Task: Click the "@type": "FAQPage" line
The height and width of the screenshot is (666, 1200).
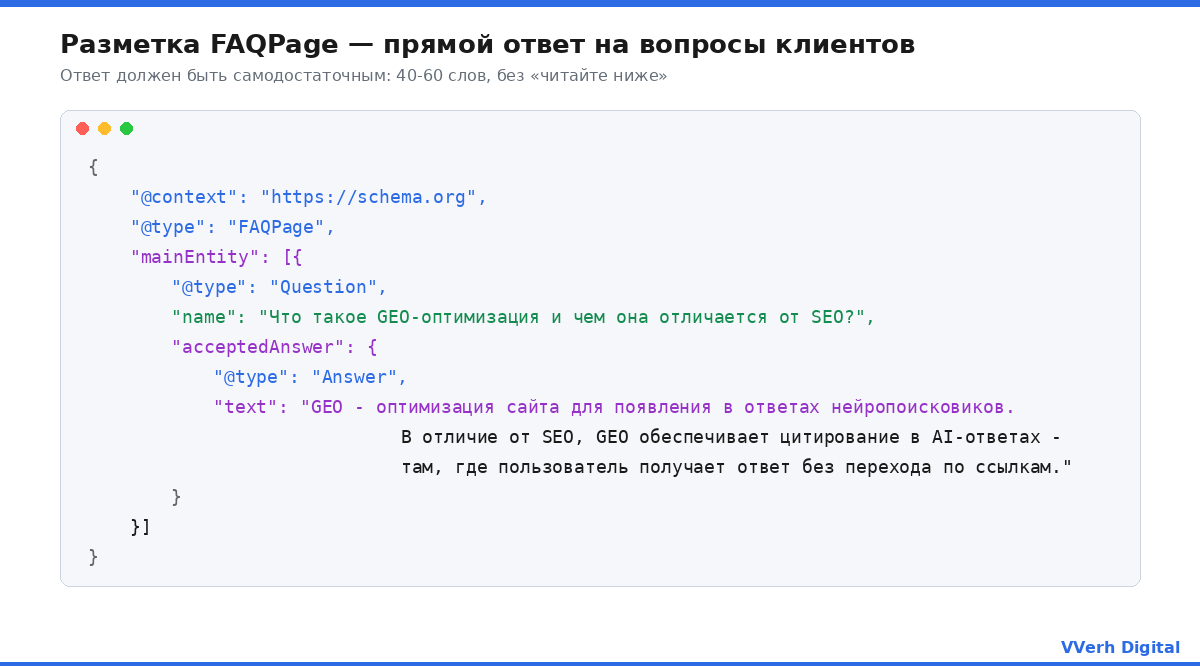Action: point(232,227)
